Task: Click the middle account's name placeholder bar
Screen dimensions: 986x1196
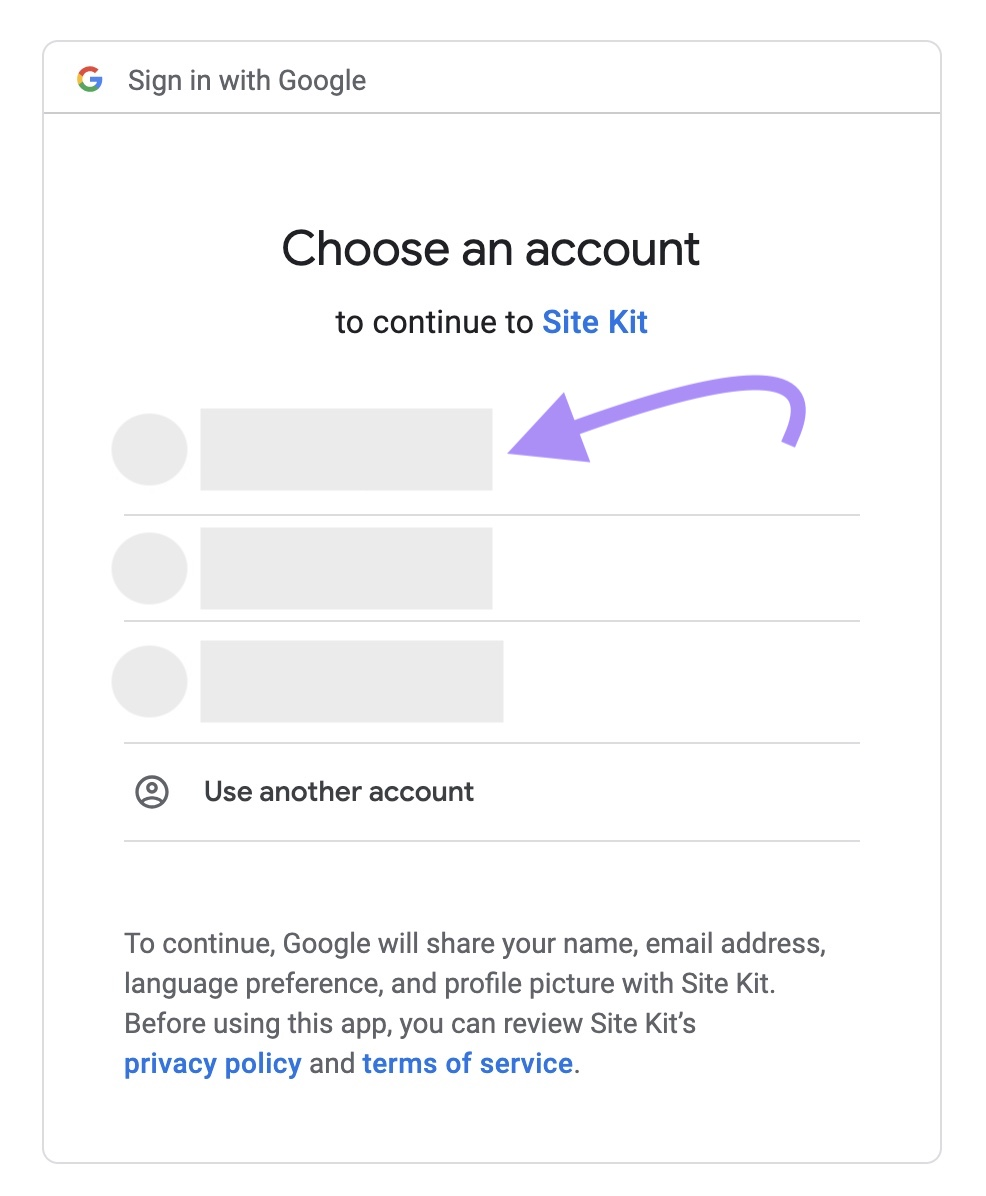Action: coord(345,568)
